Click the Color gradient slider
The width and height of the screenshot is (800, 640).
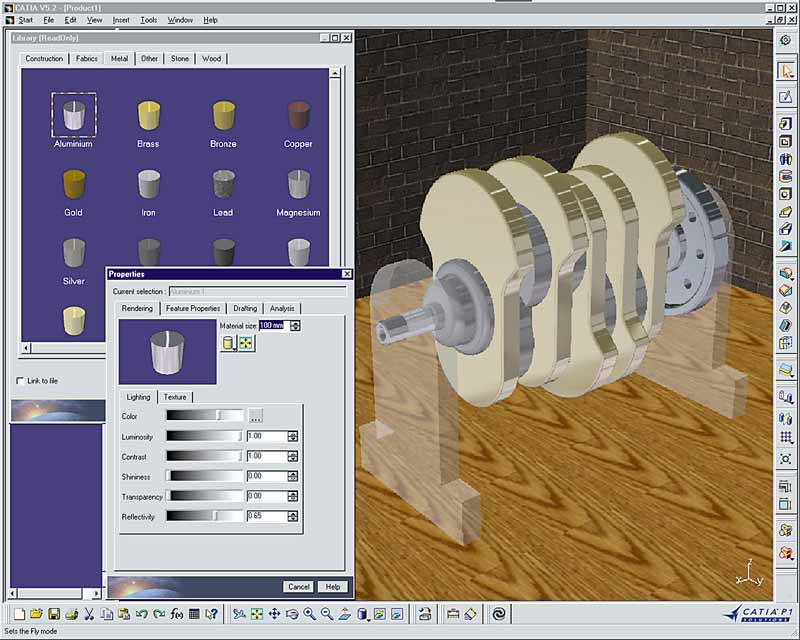click(205, 415)
